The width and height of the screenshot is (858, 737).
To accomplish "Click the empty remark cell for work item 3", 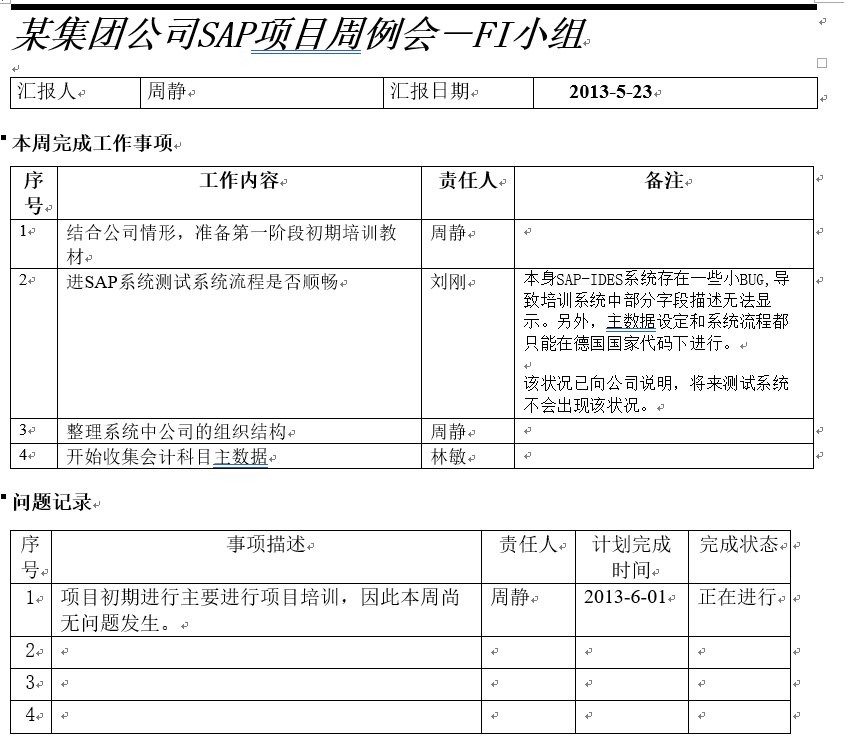I will 664,431.
